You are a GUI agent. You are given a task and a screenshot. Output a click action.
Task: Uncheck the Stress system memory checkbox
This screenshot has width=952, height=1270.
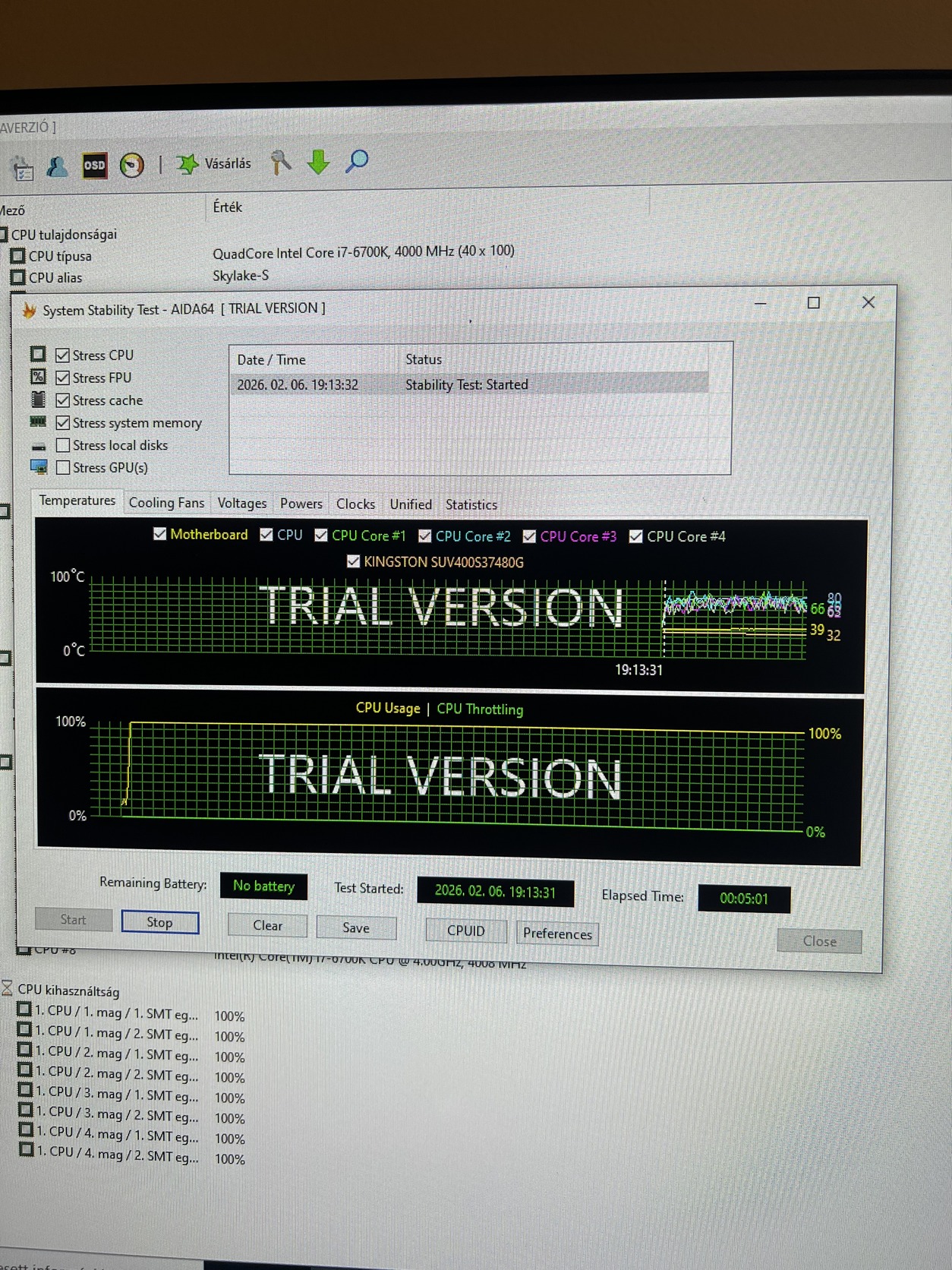tap(62, 422)
